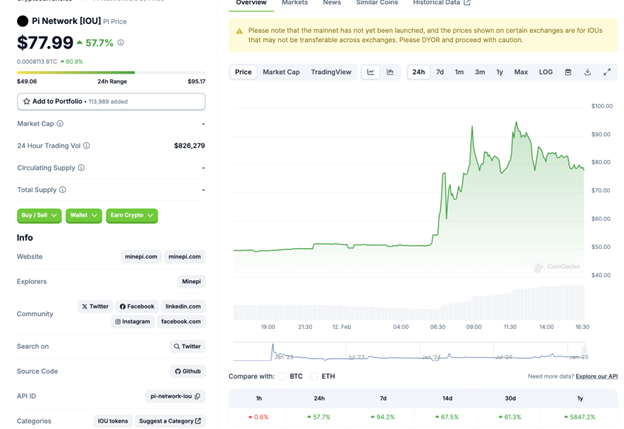Image resolution: width=624 pixels, height=429 pixels.
Task: Click the -0.6% 1h change value
Action: [x=258, y=417]
